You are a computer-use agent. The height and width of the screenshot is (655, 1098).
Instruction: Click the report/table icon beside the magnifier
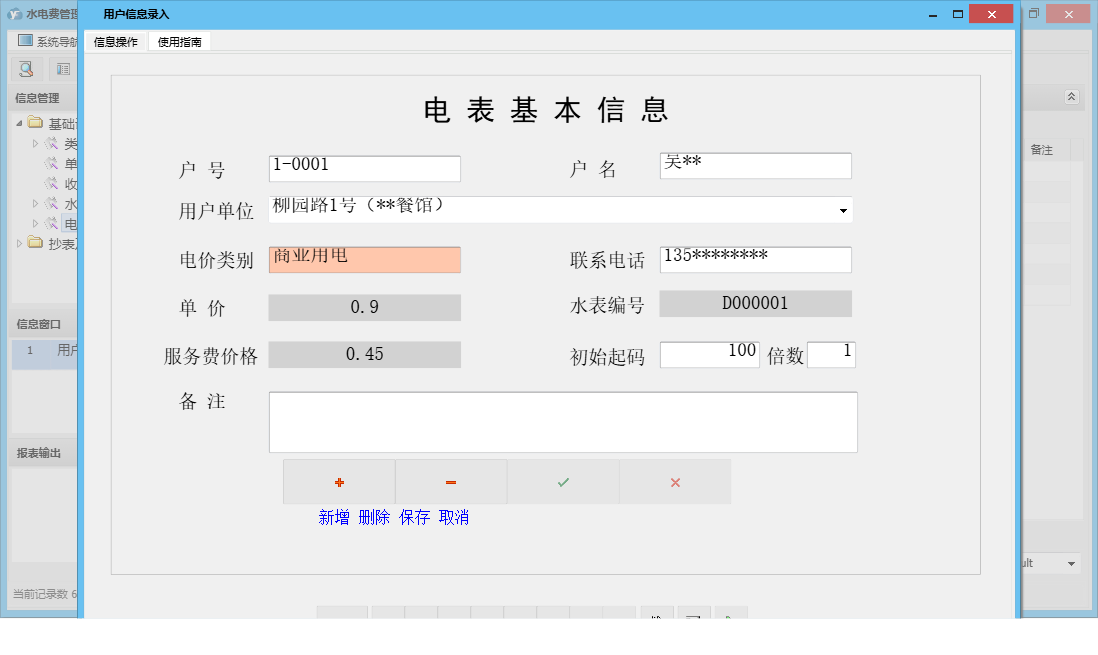[62, 69]
